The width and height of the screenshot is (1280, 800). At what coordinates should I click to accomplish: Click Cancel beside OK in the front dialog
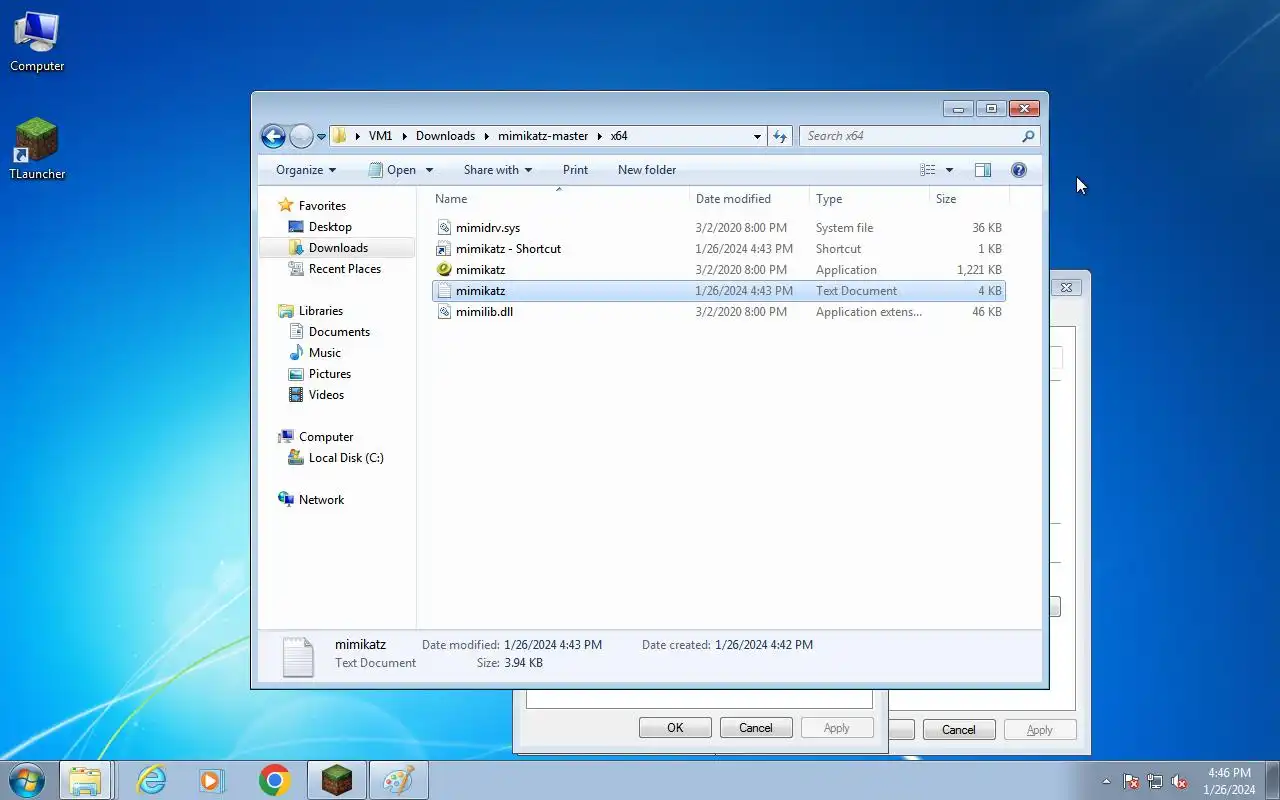(x=756, y=728)
